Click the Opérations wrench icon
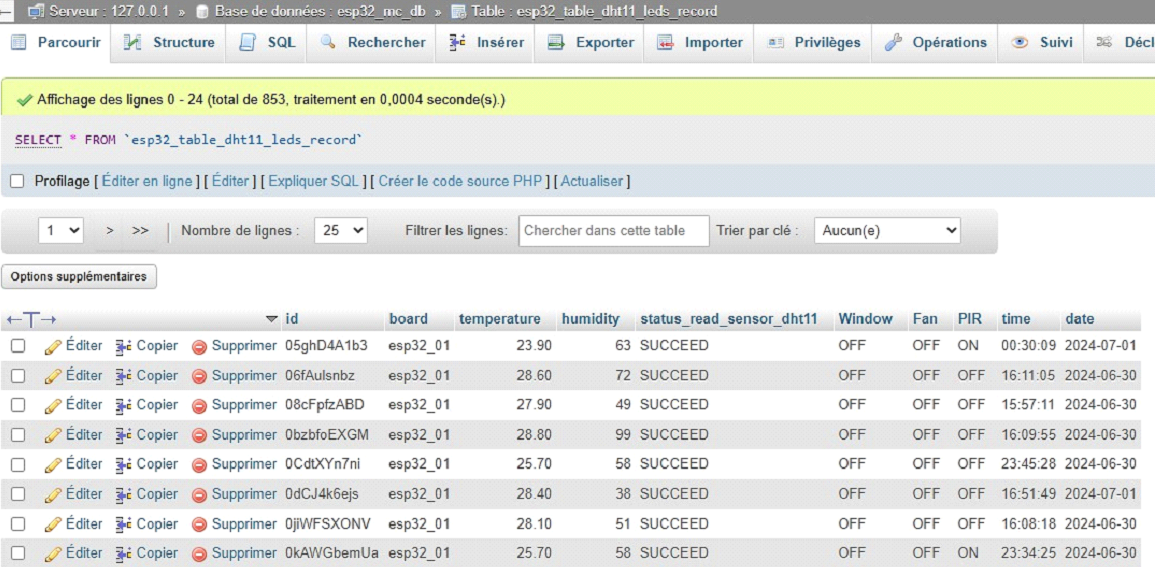This screenshot has width=1155, height=567. [893, 42]
